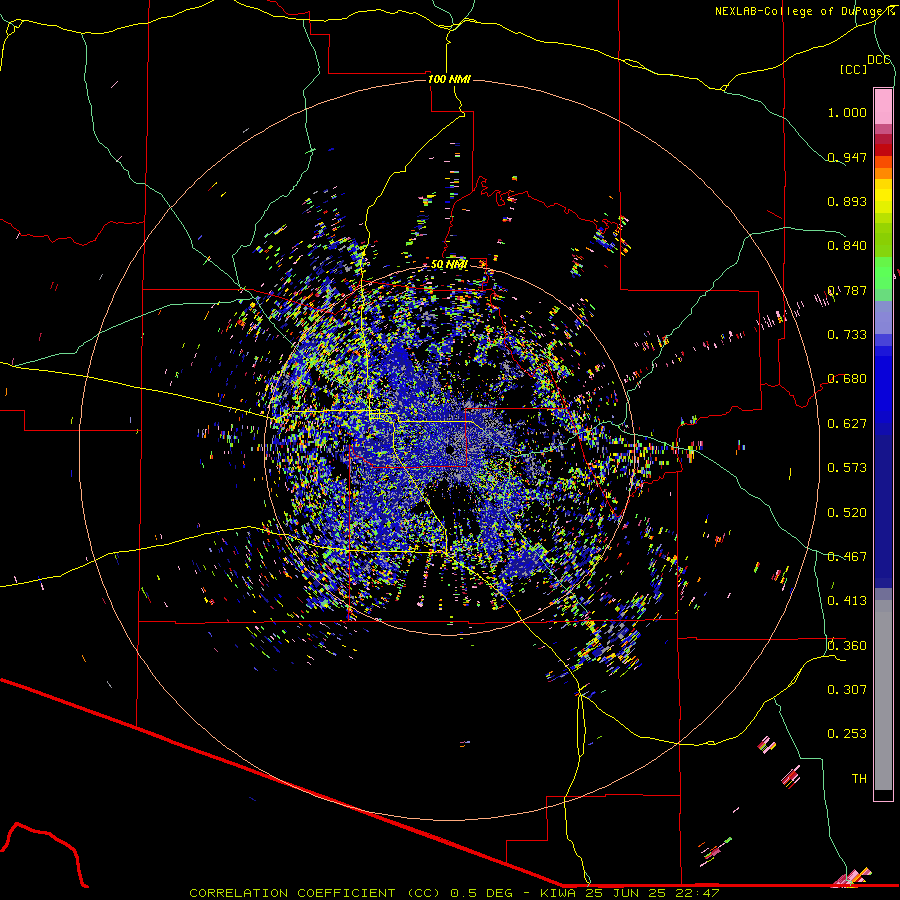Viewport: 900px width, 900px height.
Task: Click the 0.413 scale label
Action: pyautogui.click(x=847, y=601)
